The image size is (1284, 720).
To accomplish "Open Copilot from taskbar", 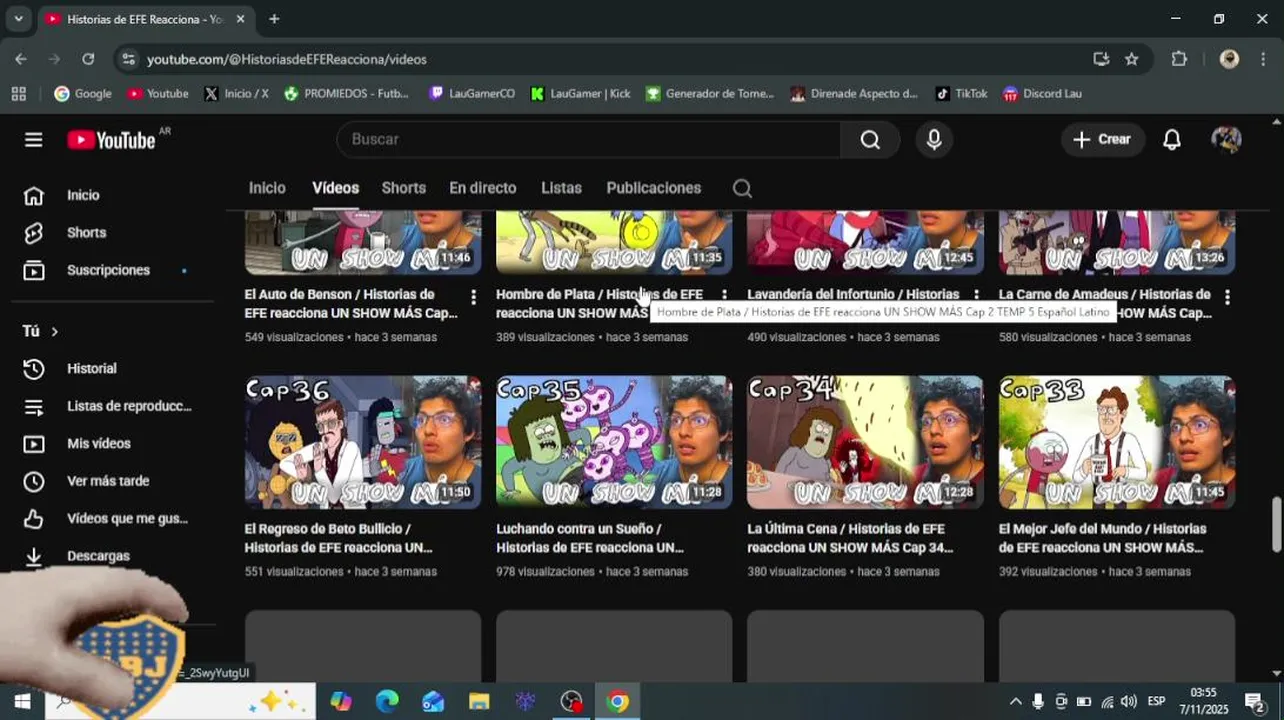I will [341, 702].
